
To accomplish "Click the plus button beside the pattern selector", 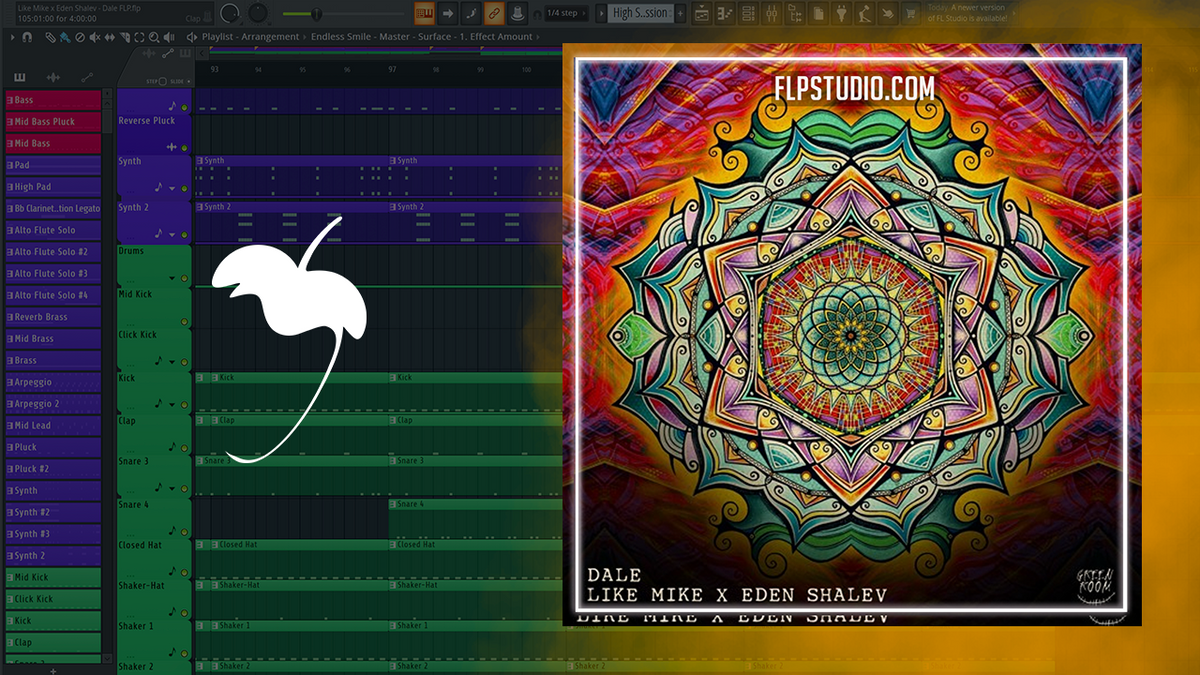I will 681,13.
